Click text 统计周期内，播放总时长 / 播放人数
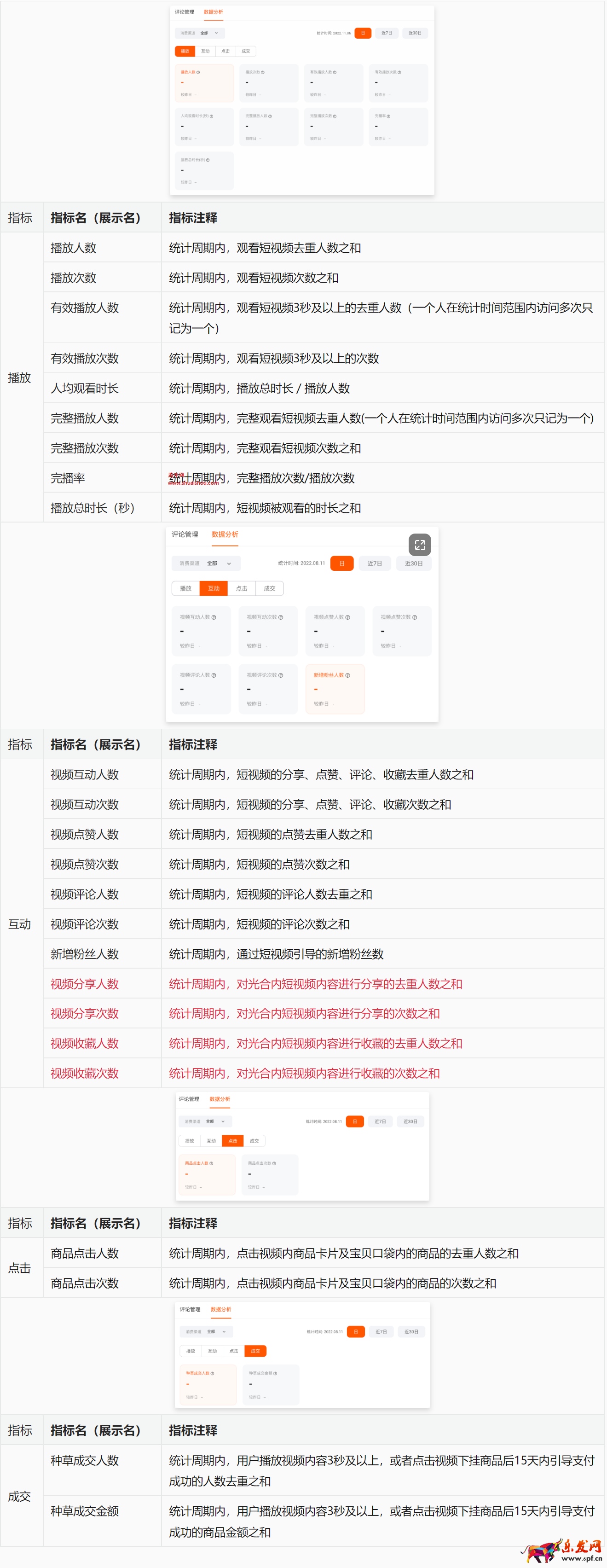 (259, 389)
